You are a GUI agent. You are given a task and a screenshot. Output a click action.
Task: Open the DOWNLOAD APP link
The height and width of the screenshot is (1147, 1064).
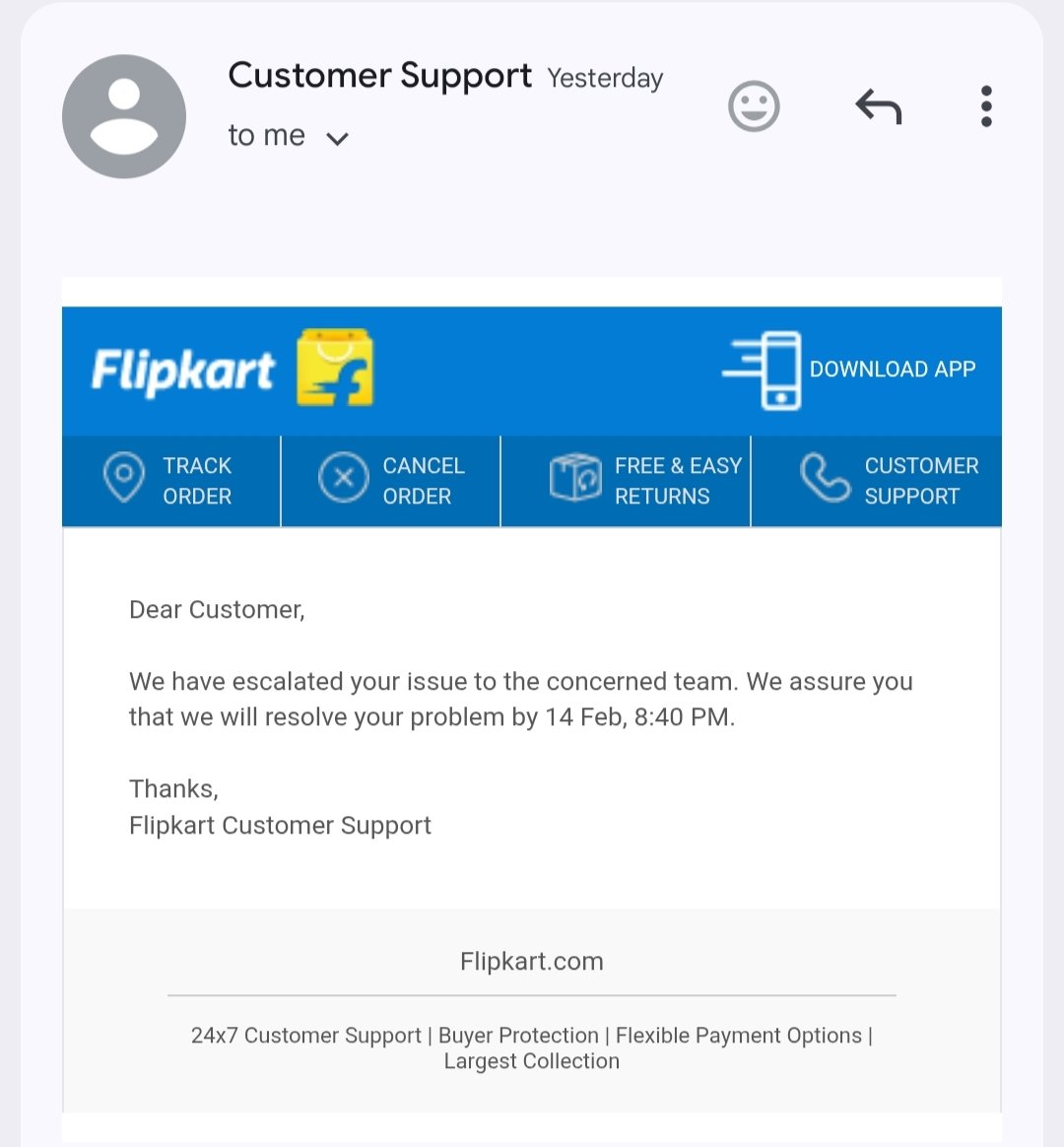(892, 370)
